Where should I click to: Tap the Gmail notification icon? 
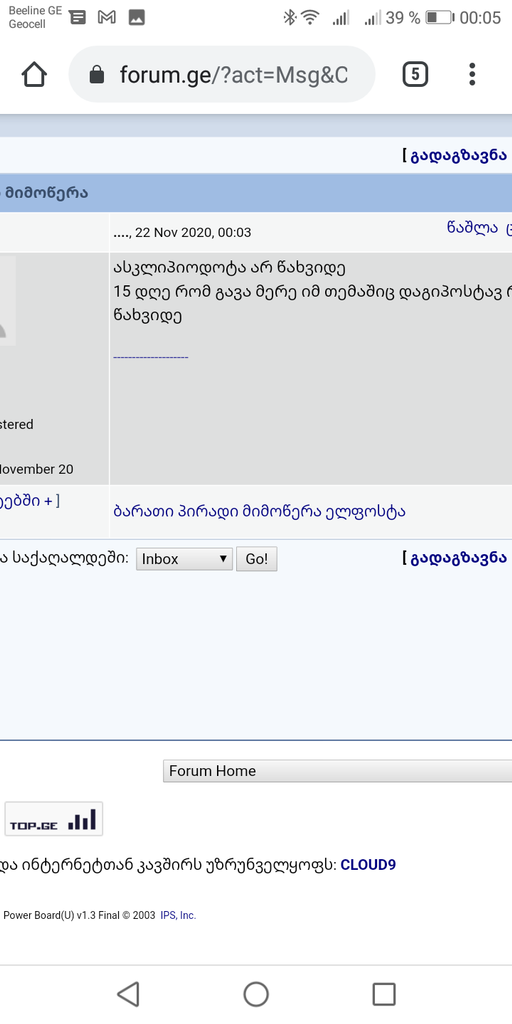pos(107,18)
